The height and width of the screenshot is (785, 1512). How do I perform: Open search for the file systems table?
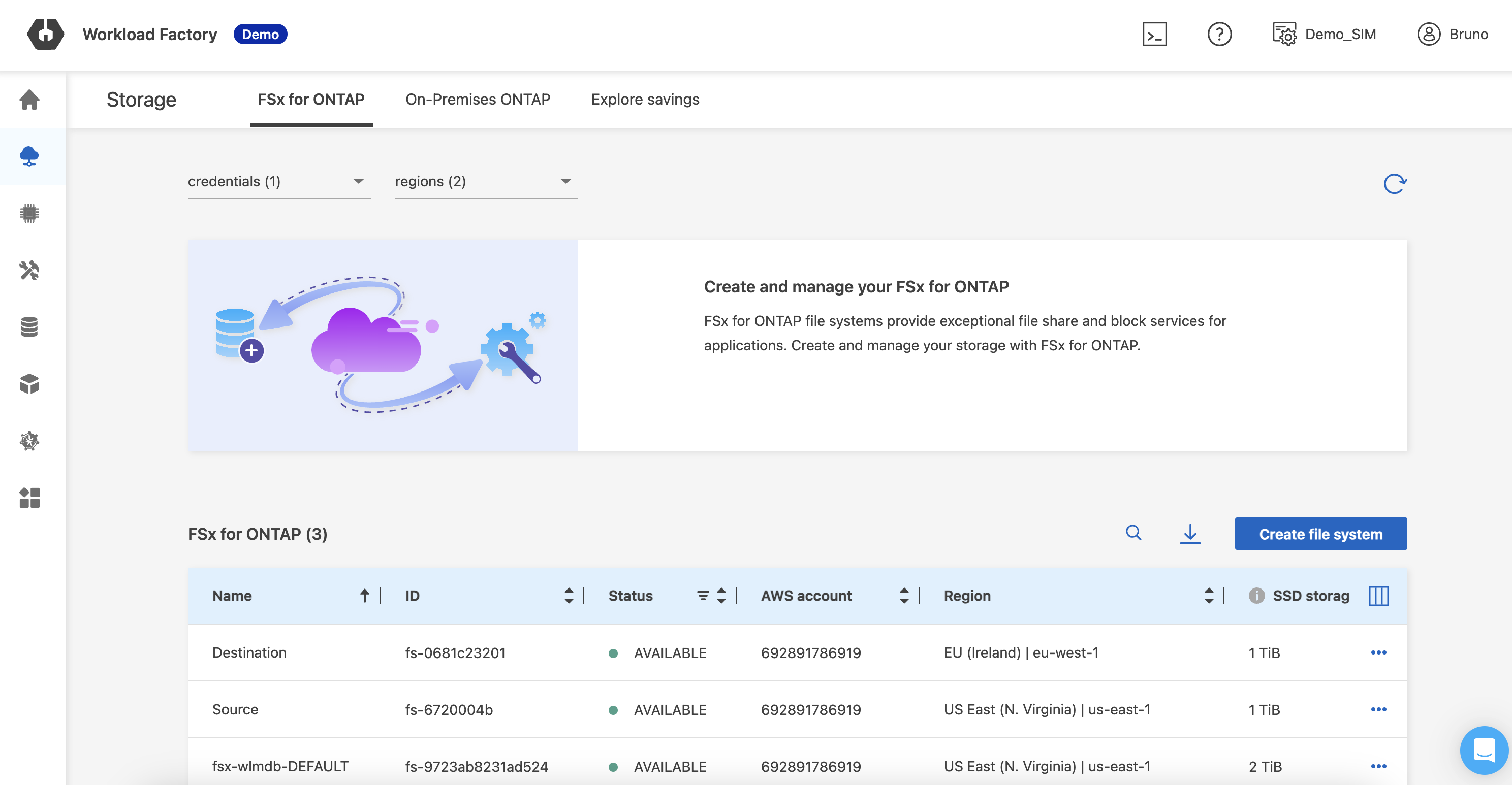[1134, 533]
